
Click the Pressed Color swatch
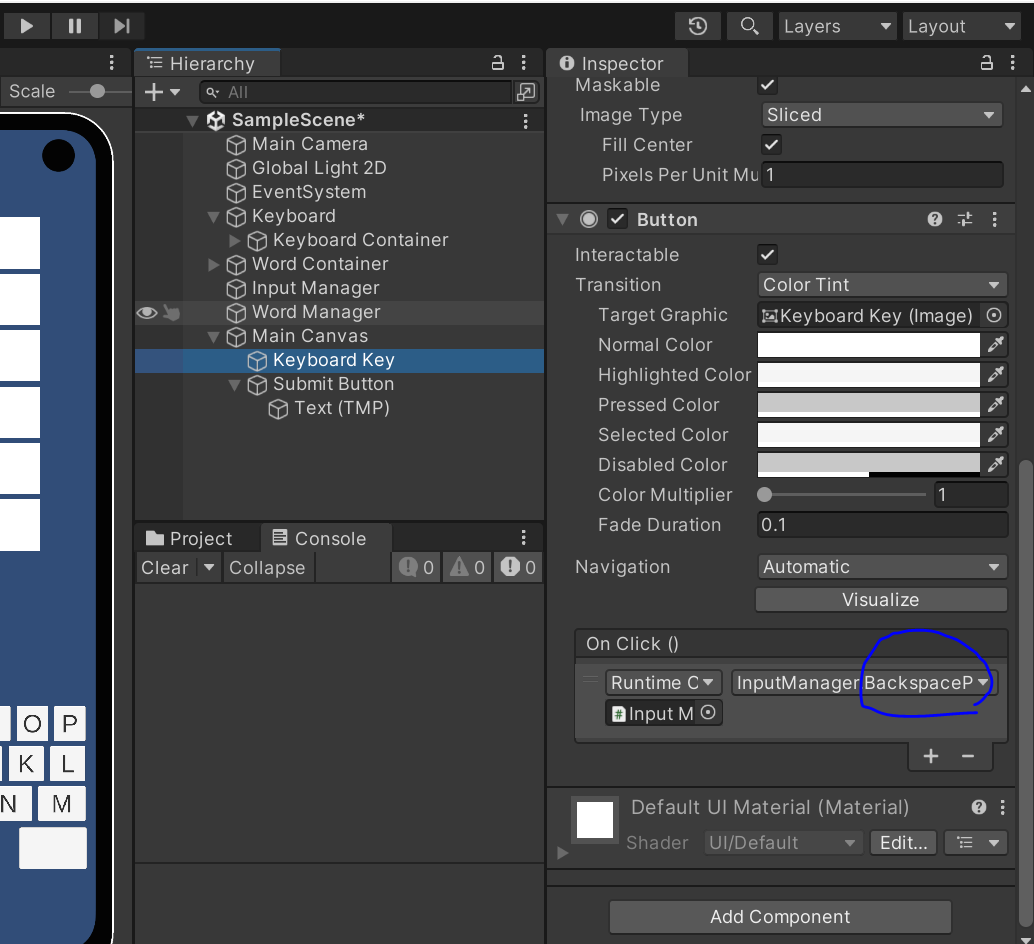click(868, 405)
